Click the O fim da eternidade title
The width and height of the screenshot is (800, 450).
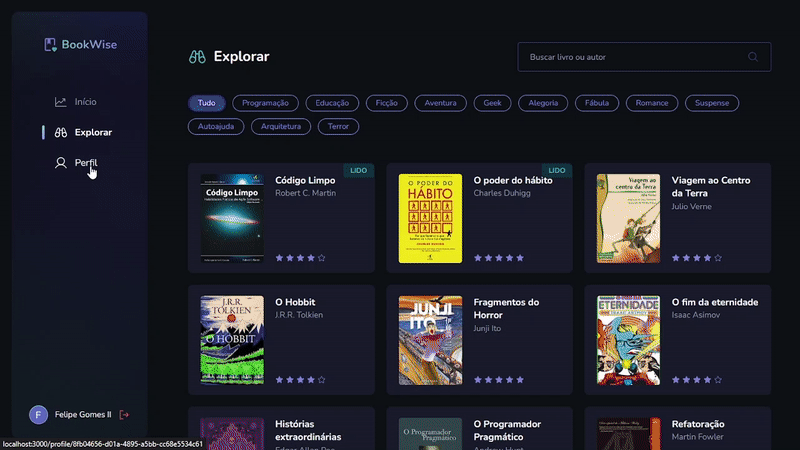[715, 303]
